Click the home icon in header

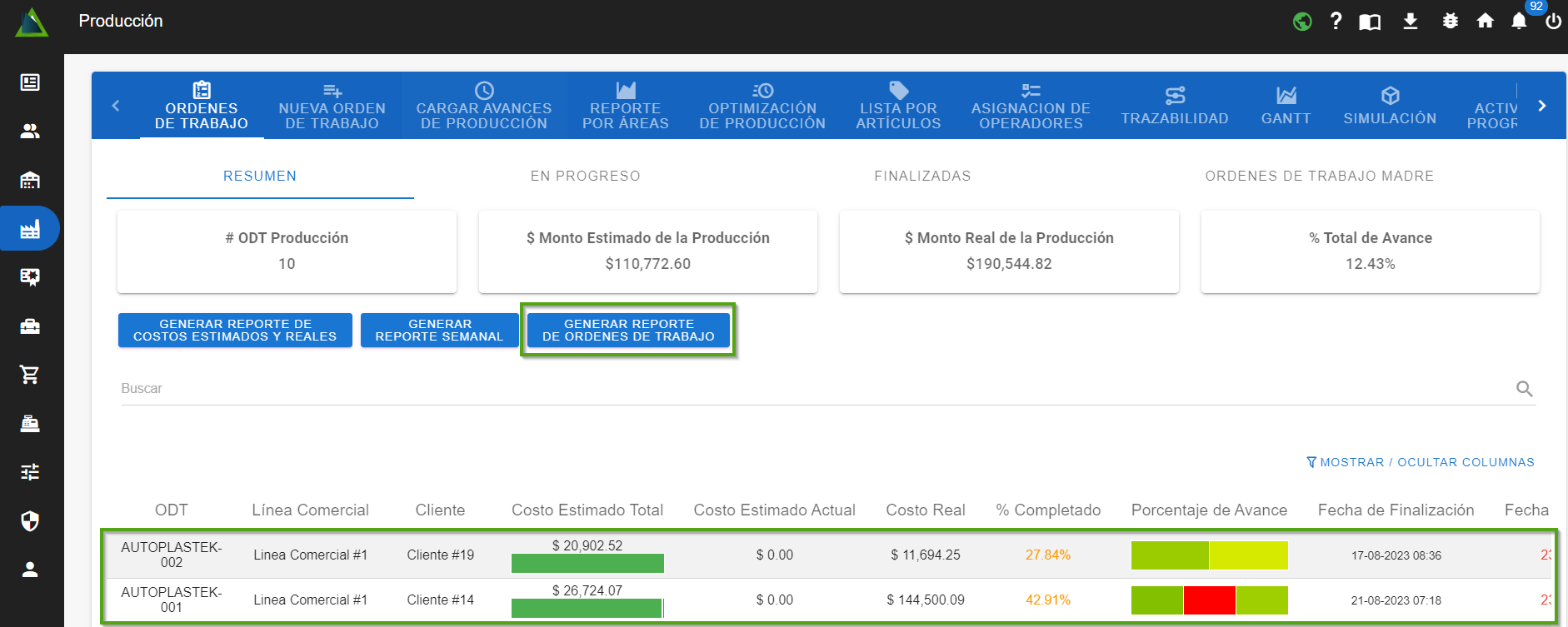pos(1485,22)
